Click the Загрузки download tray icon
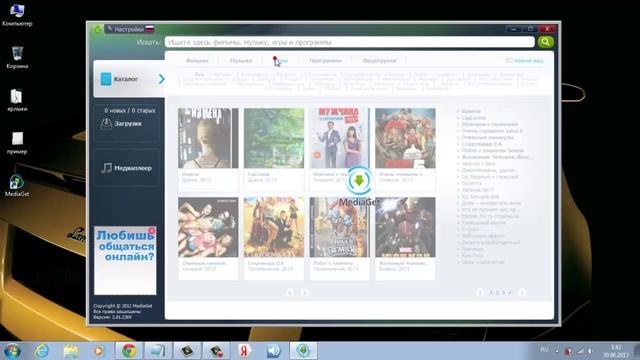The height and width of the screenshot is (360, 640). pyautogui.click(x=106, y=123)
